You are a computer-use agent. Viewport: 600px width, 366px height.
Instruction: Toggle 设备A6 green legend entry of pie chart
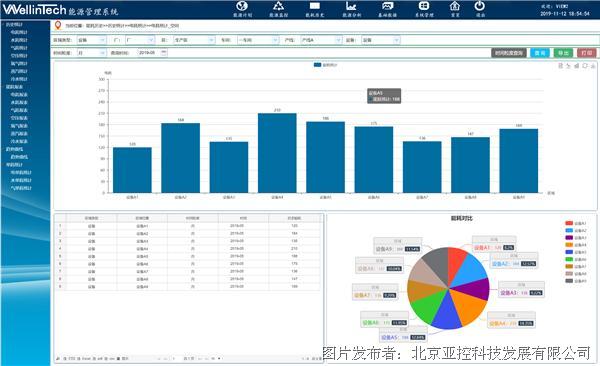[576, 259]
